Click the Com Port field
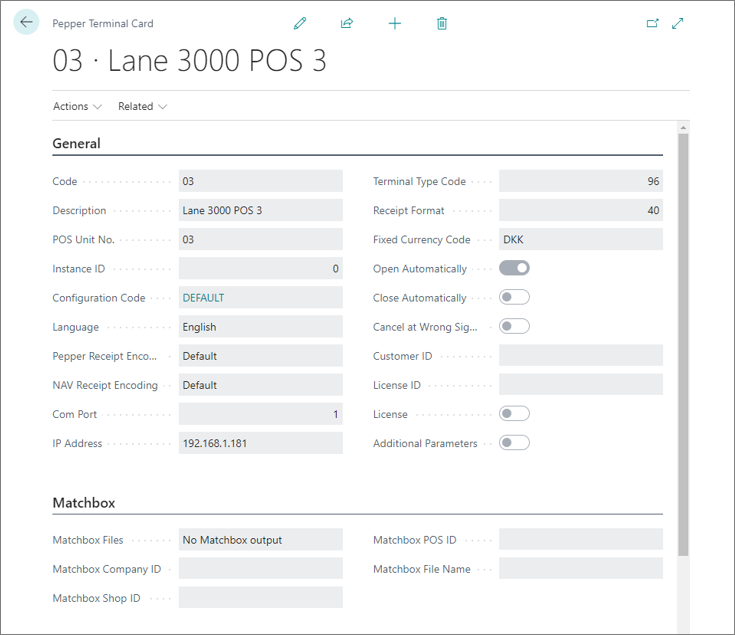The width and height of the screenshot is (735, 635). pos(261,413)
